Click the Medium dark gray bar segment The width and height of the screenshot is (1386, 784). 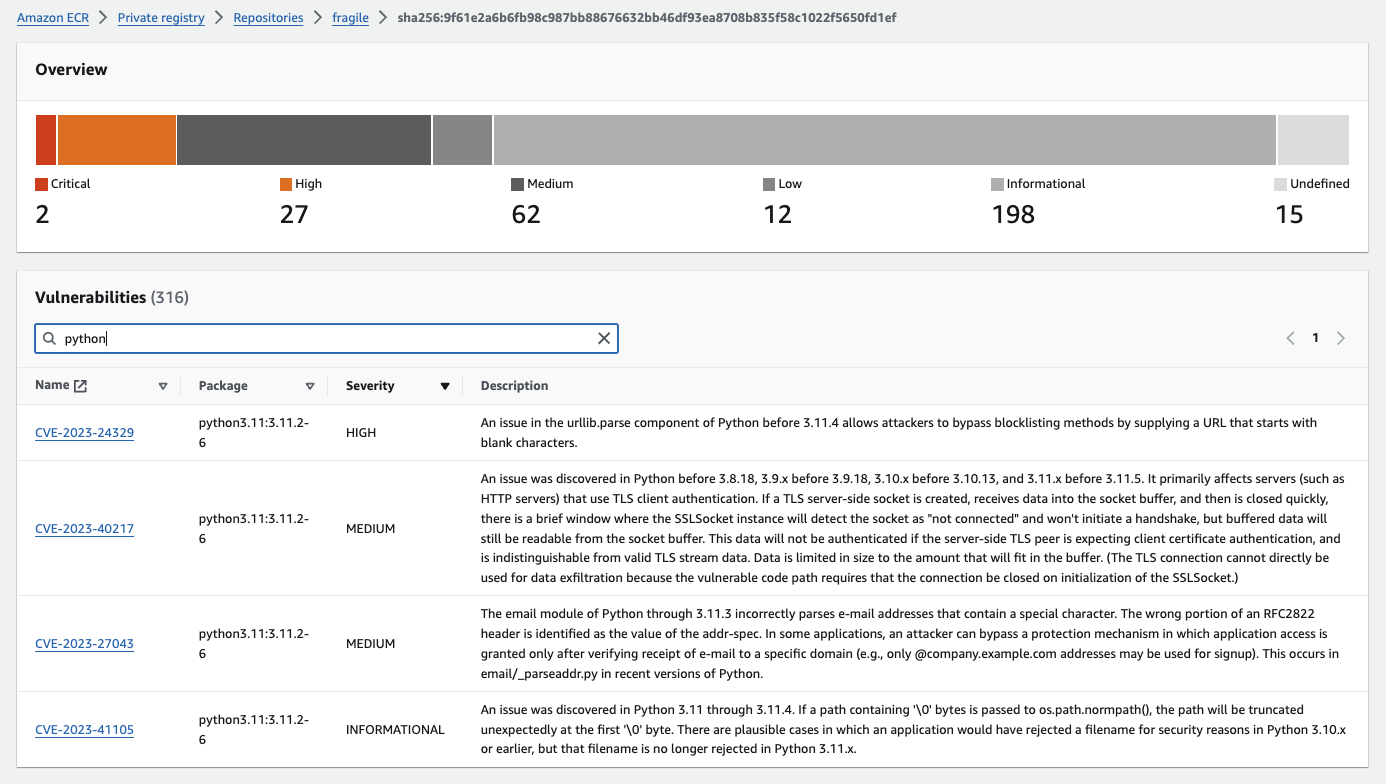(304, 140)
